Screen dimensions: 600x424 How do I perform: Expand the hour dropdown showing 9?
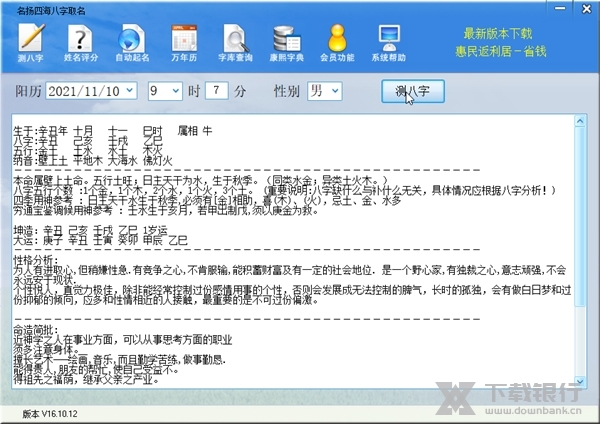[x=176, y=91]
